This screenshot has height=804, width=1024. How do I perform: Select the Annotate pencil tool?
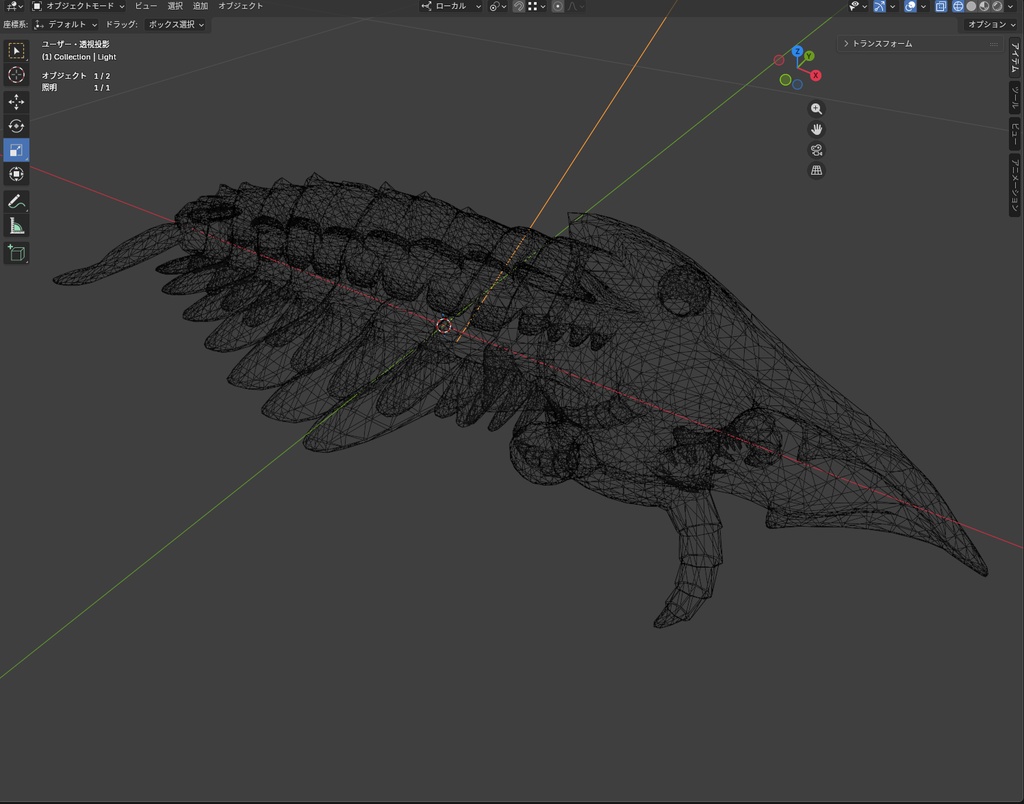(x=16, y=202)
